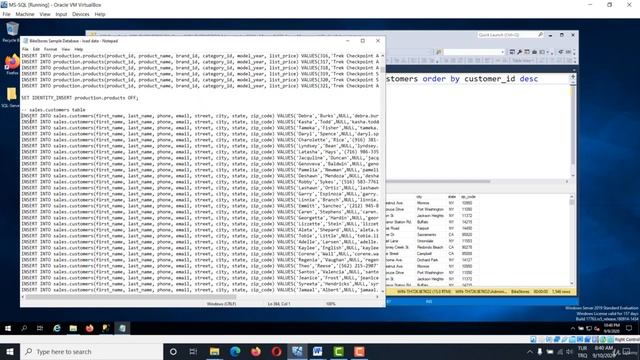Open the green Camtasia icon on the host taskbar
The width and height of the screenshot is (640, 360).
pos(338,351)
